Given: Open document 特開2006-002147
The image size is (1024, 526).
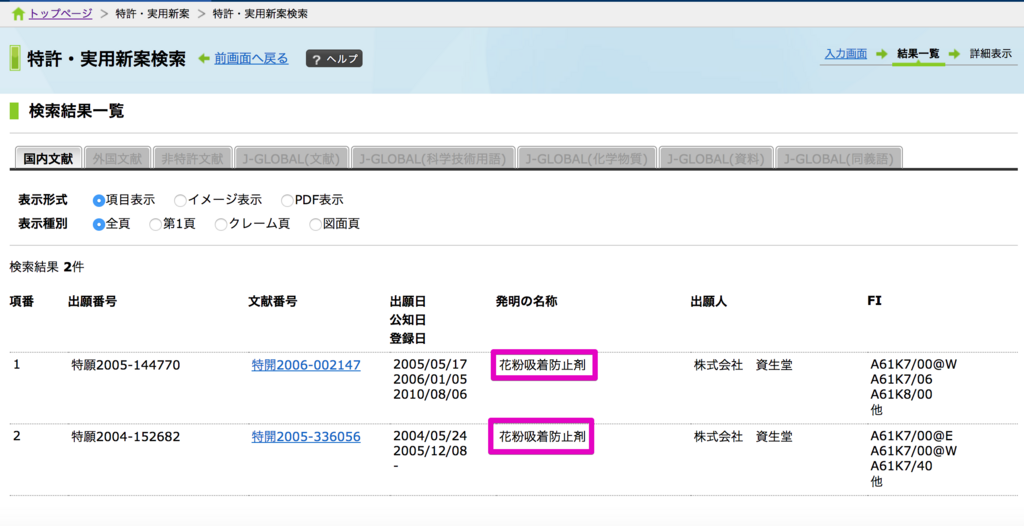Looking at the screenshot, I should pos(306,365).
